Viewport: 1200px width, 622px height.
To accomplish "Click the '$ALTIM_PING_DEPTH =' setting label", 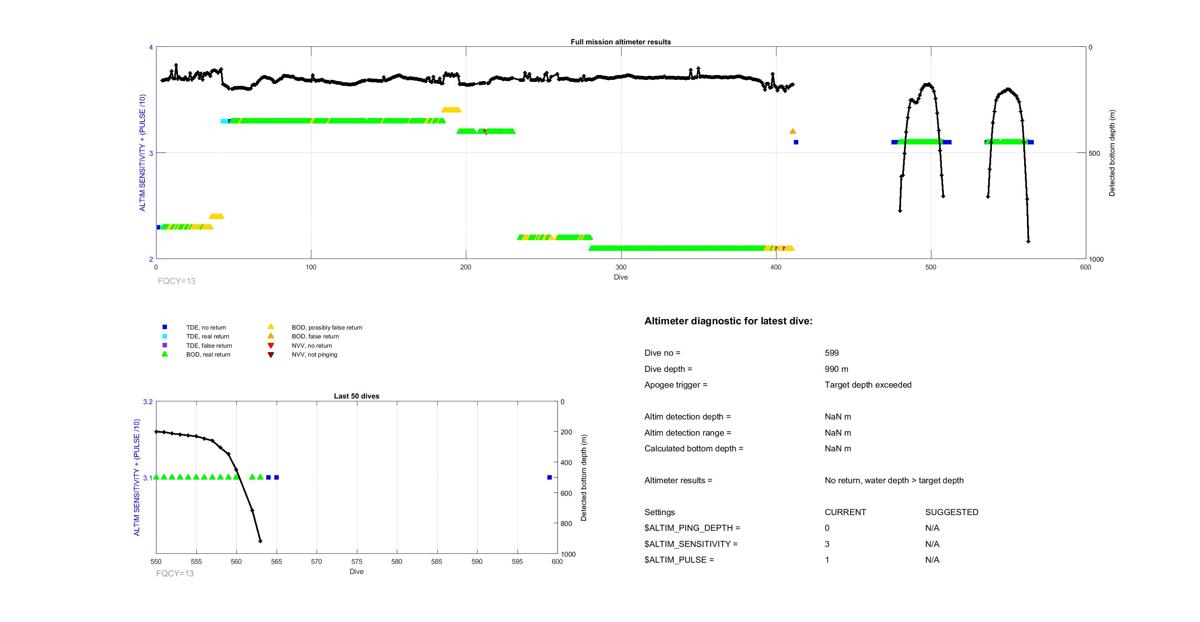I will [692, 528].
